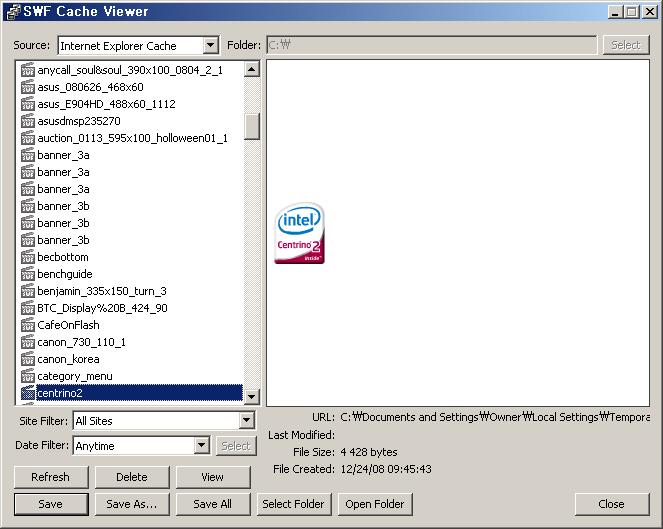This screenshot has height=529, width=663.
Task: Click the SWF icon next to benchguide
Action: pyautogui.click(x=27, y=274)
